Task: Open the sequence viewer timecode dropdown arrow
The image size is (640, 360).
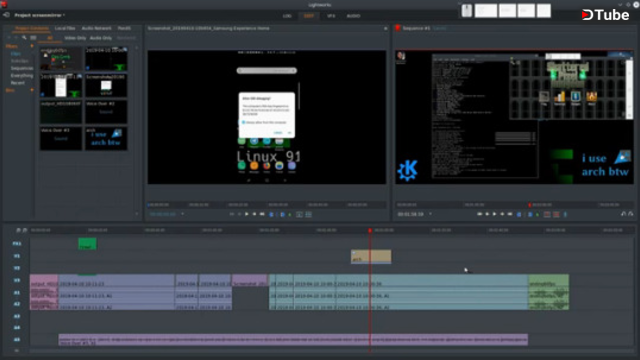Action: click(430, 214)
